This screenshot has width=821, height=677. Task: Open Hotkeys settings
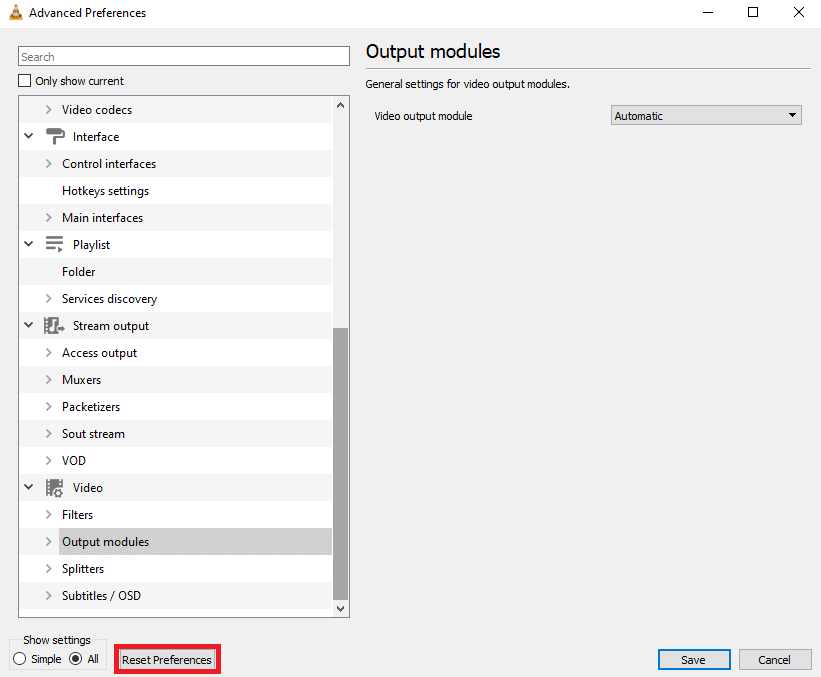click(105, 191)
